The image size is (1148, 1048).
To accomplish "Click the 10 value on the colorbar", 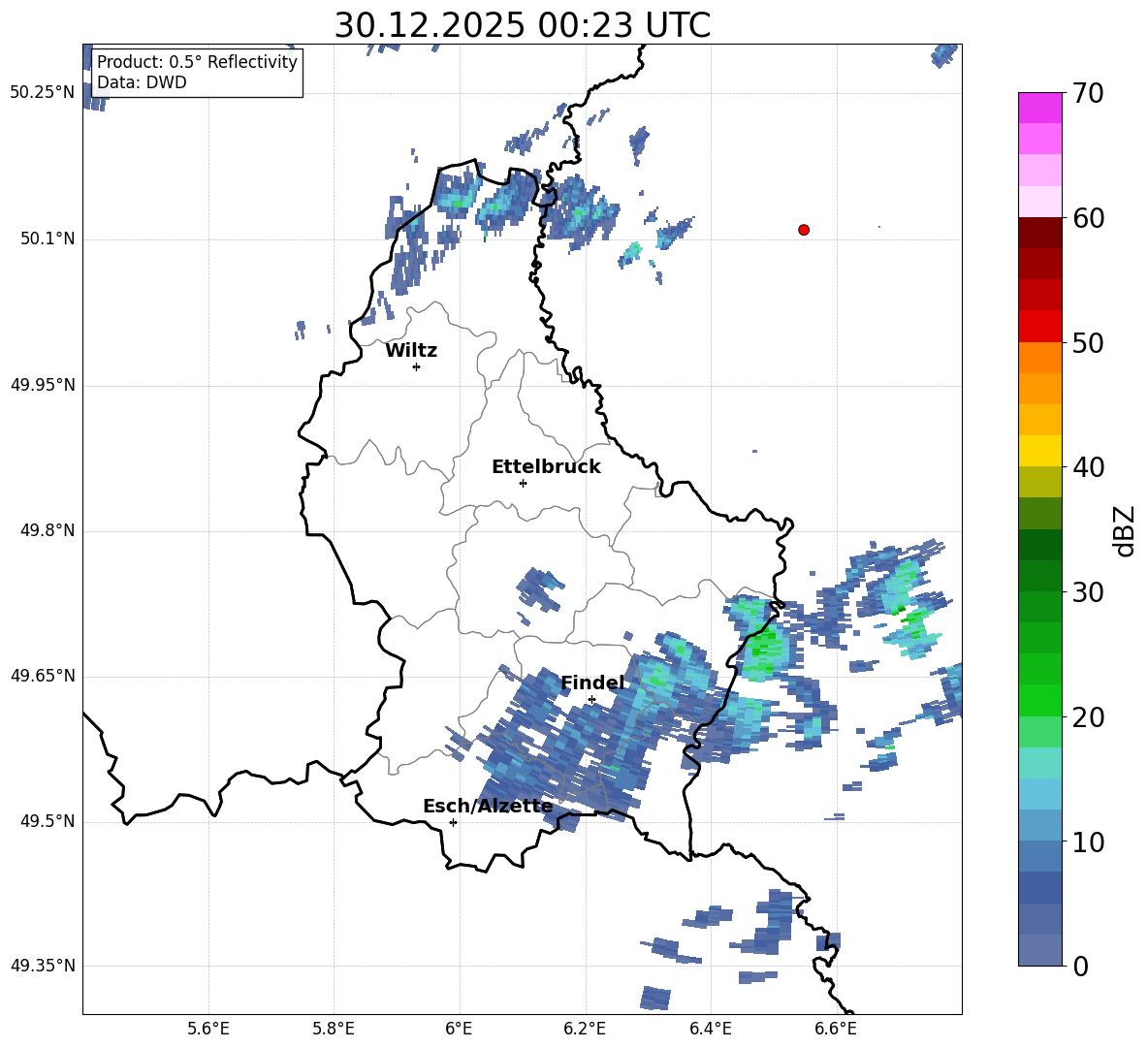I will pos(1088,842).
